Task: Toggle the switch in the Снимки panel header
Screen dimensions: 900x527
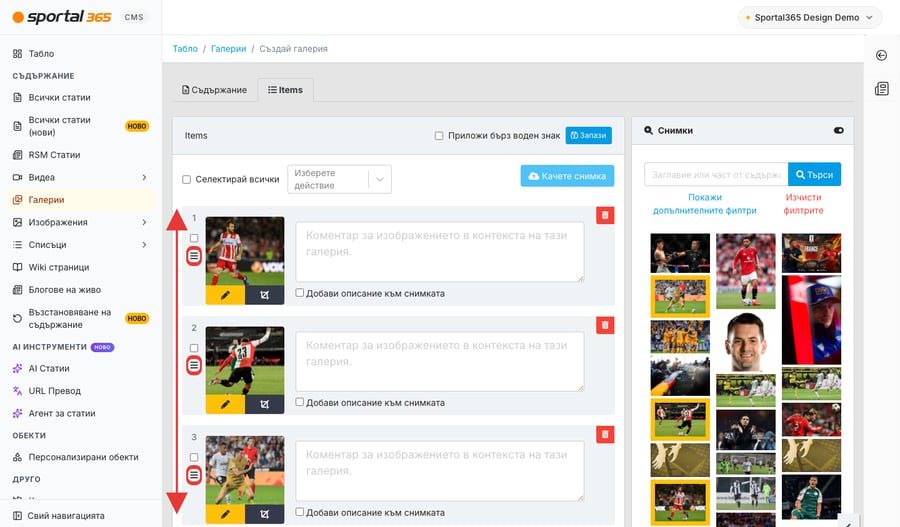Action: [839, 130]
